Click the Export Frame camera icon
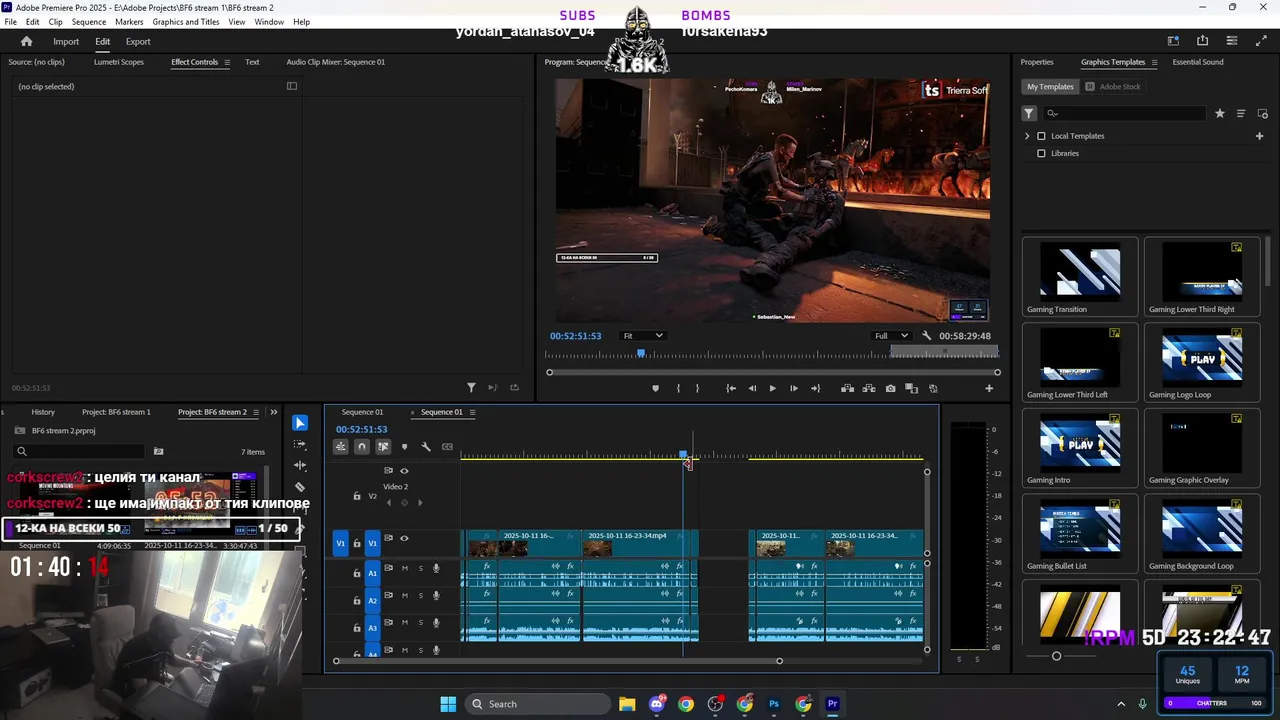The image size is (1280, 720). tap(890, 388)
